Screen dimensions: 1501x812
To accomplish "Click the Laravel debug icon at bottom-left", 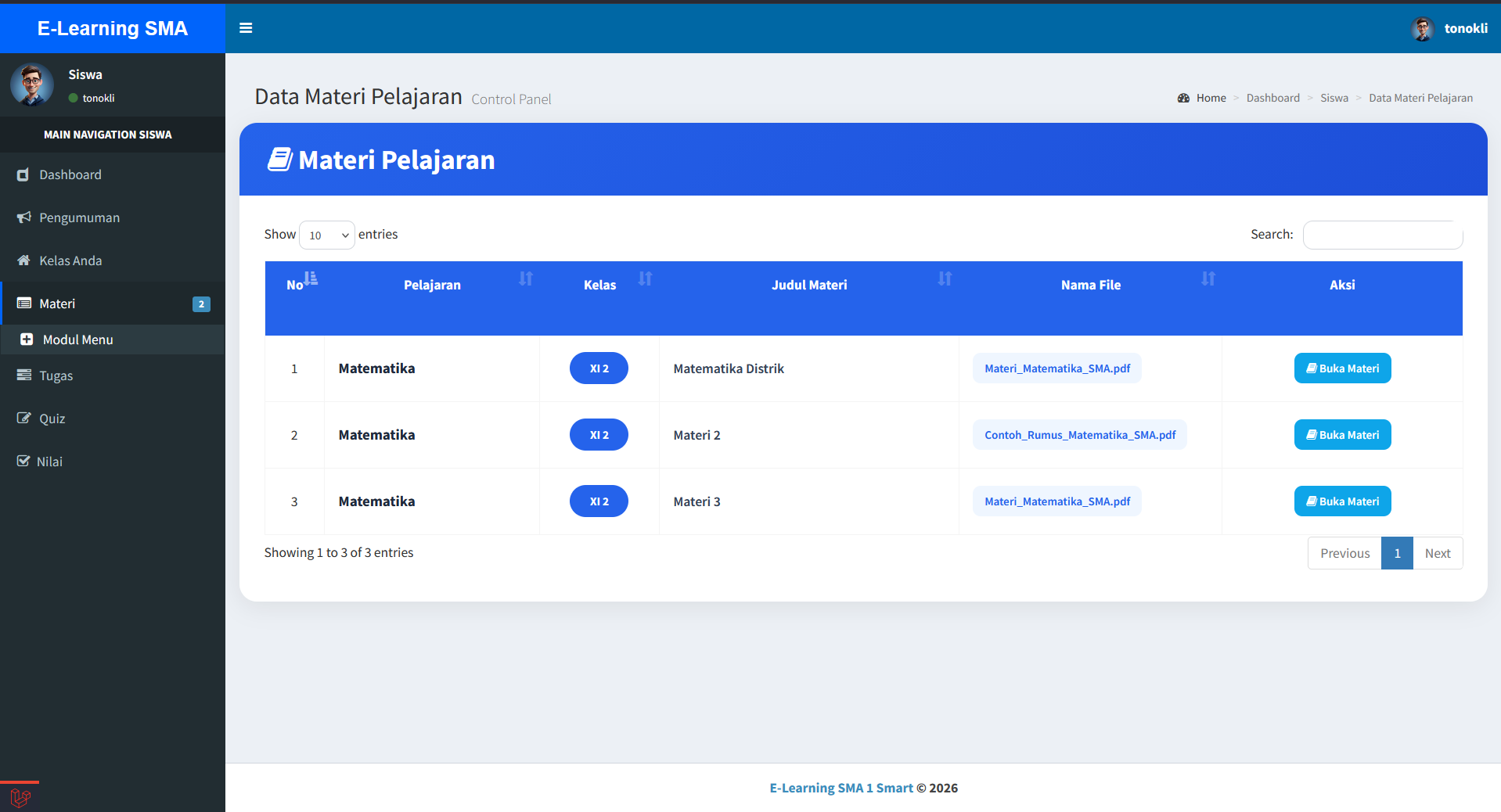I will point(20,798).
